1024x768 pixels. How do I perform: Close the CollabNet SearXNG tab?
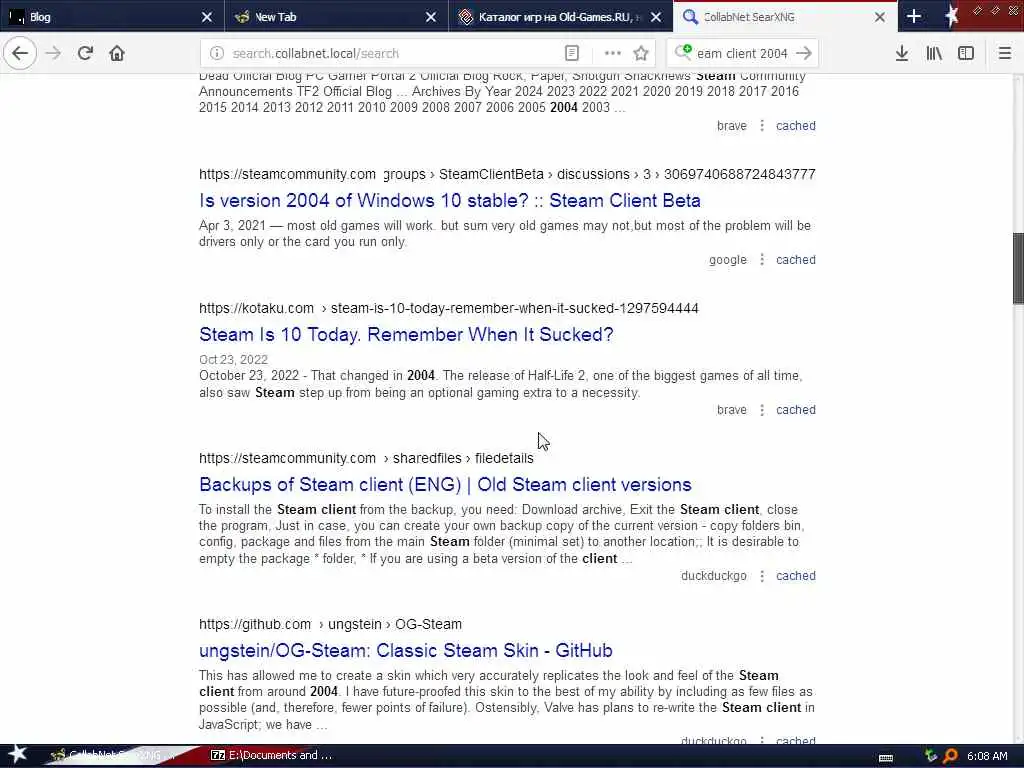pos(880,17)
